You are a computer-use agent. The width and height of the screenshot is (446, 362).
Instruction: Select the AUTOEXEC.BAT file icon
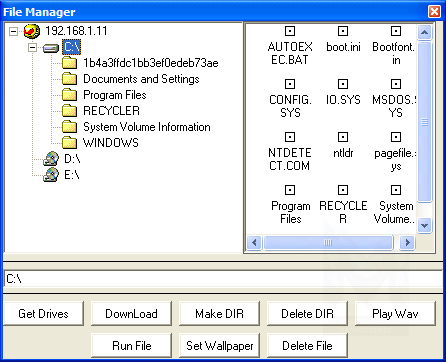point(290,31)
